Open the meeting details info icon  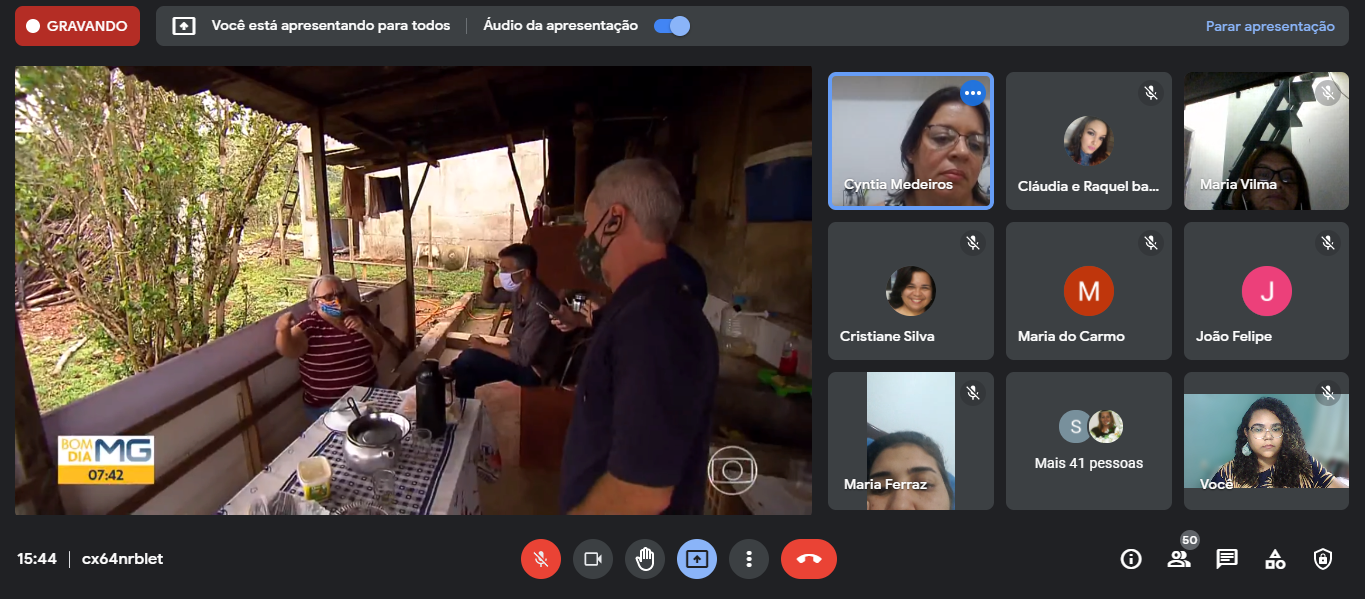click(1131, 559)
